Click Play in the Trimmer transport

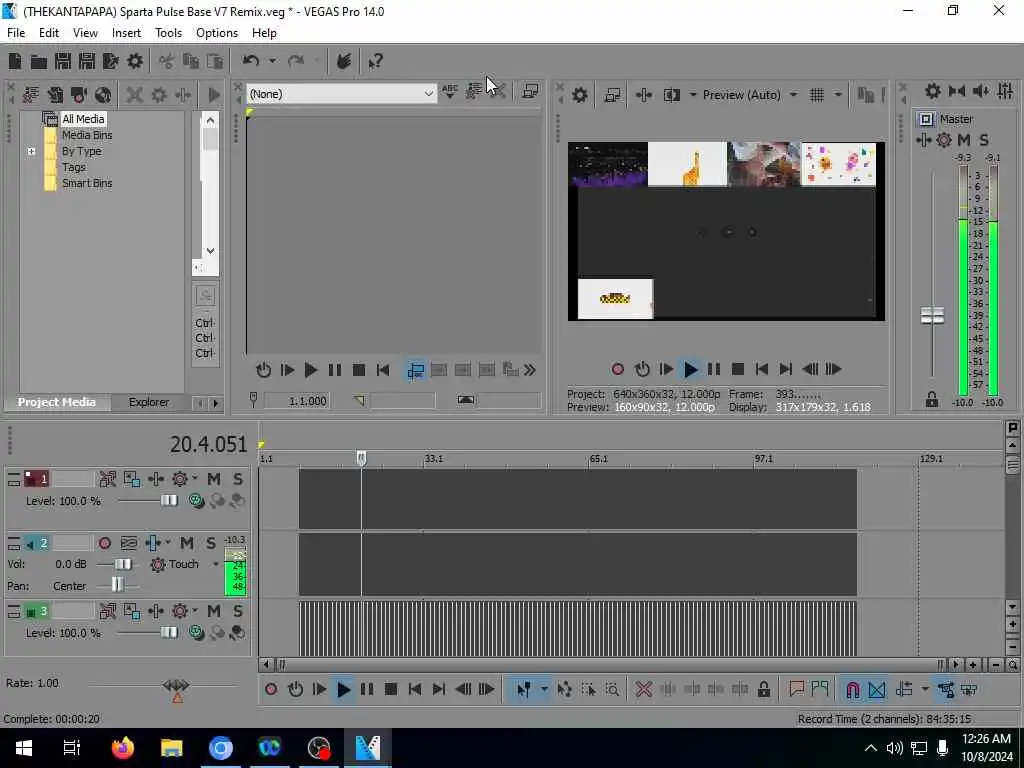[311, 370]
